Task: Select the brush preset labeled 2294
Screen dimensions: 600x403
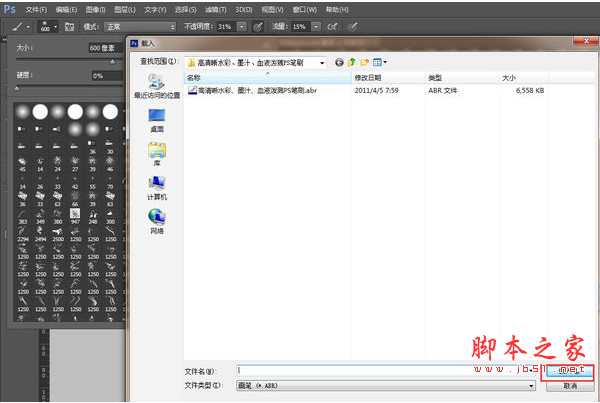Action: pos(23,234)
